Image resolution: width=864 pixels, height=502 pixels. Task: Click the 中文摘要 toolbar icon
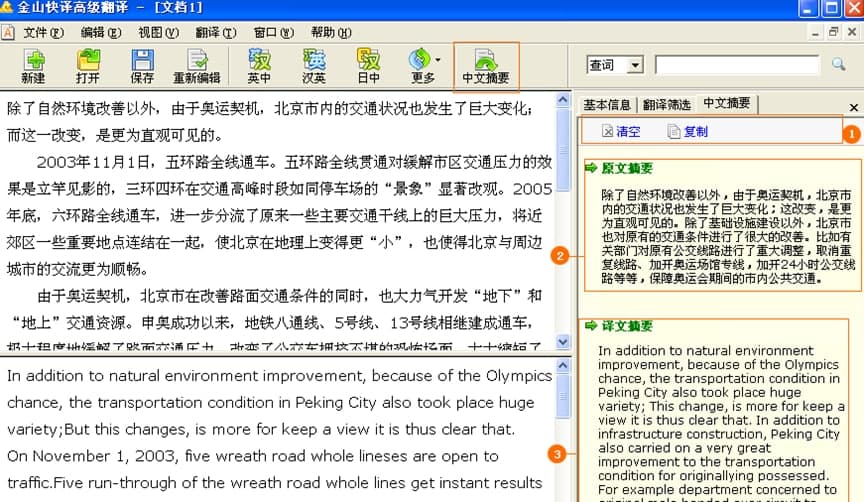pyautogui.click(x=486, y=66)
